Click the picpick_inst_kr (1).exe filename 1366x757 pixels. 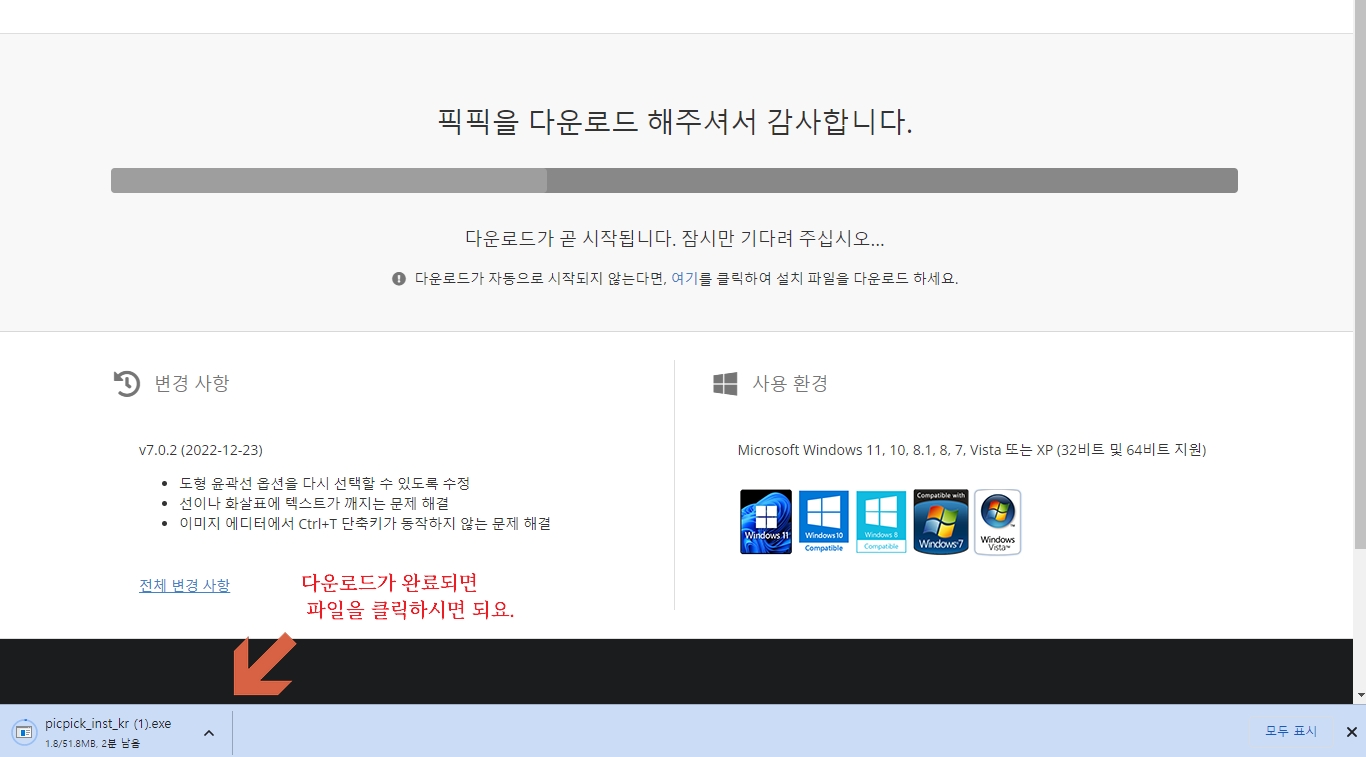tap(108, 724)
